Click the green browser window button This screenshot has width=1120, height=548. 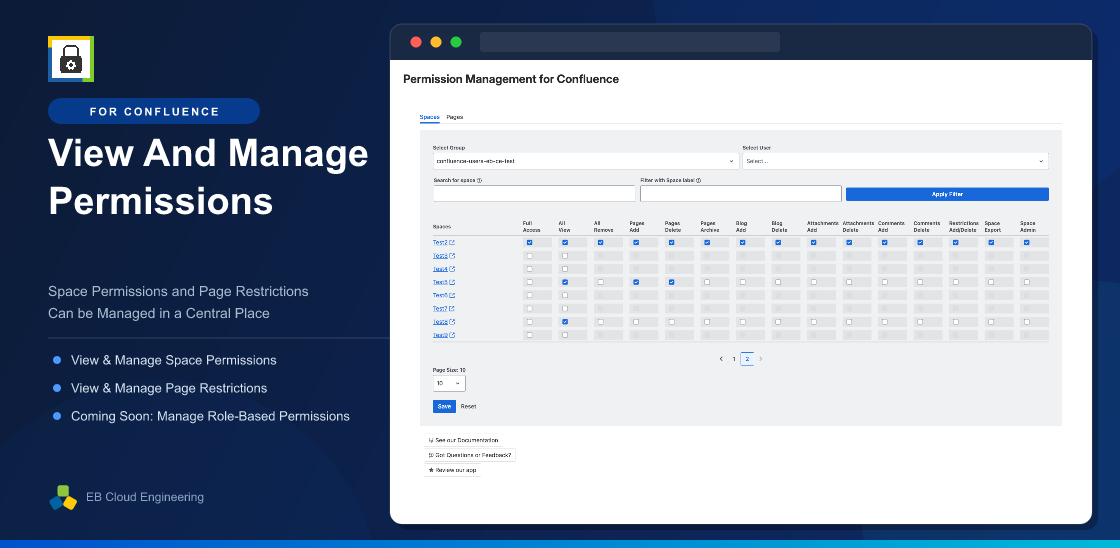[x=456, y=42]
